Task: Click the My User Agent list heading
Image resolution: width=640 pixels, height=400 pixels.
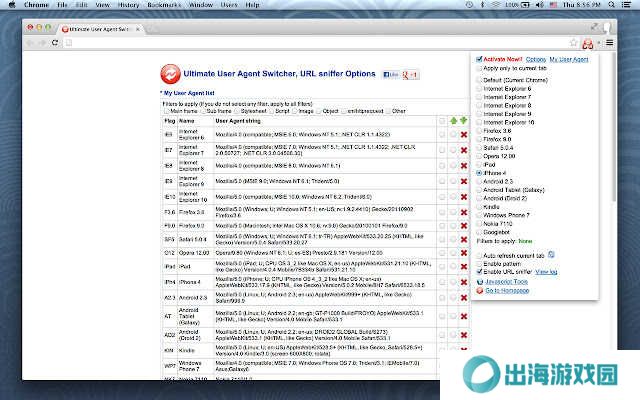Action: pos(187,93)
